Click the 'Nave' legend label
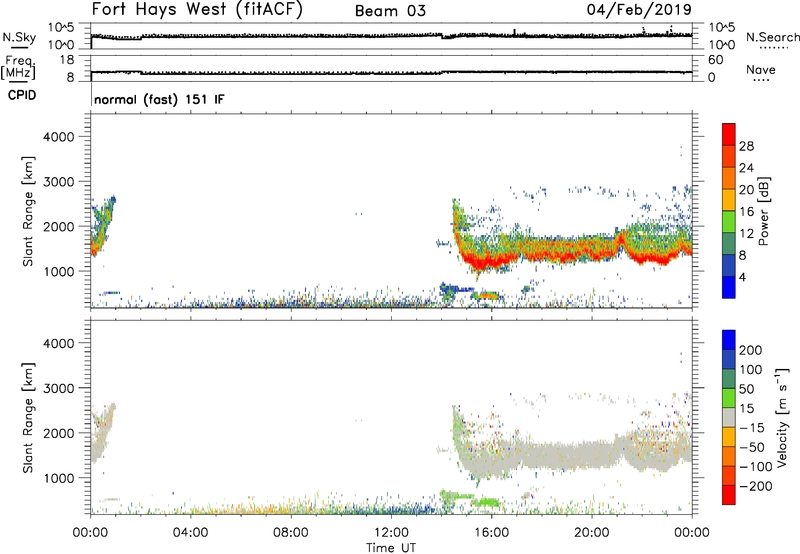This screenshot has width=800, height=554. point(761,69)
